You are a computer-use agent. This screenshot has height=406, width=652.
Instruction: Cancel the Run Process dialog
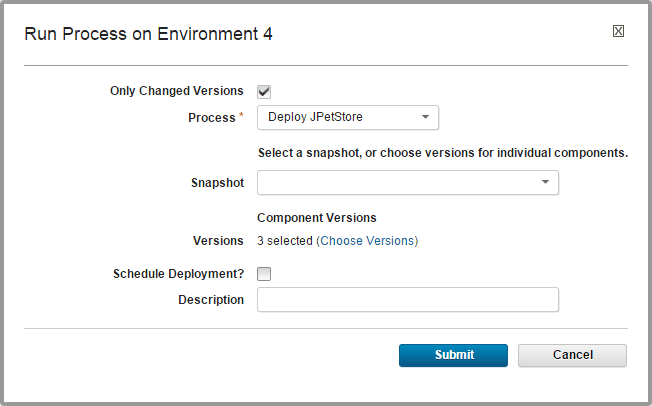(x=572, y=355)
